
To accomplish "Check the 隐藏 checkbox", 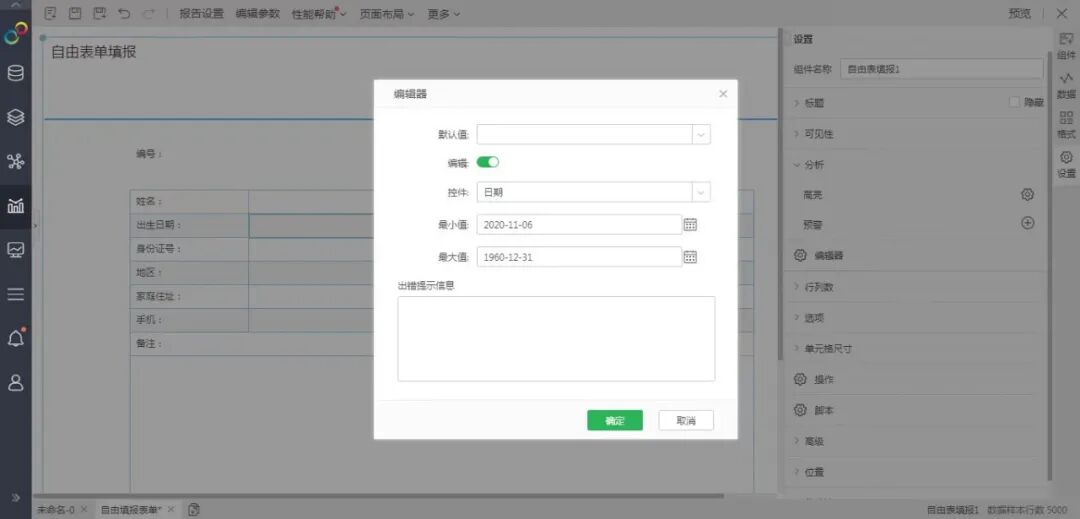I will click(1014, 102).
